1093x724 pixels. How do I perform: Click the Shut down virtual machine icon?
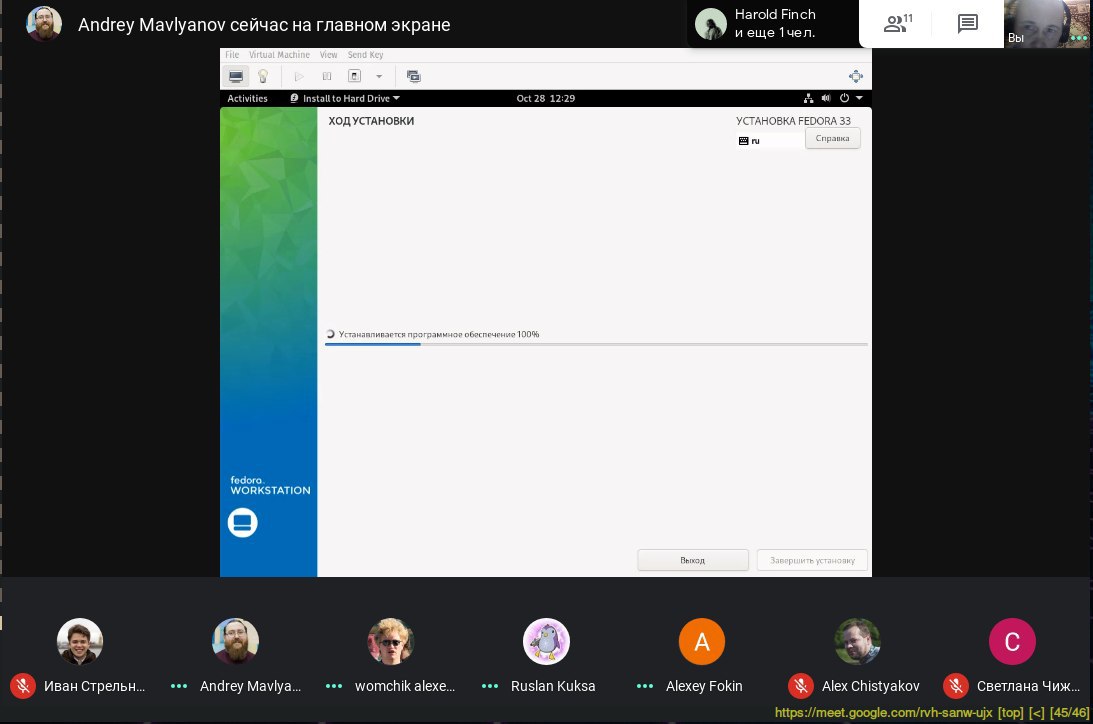pyautogui.click(x=354, y=76)
